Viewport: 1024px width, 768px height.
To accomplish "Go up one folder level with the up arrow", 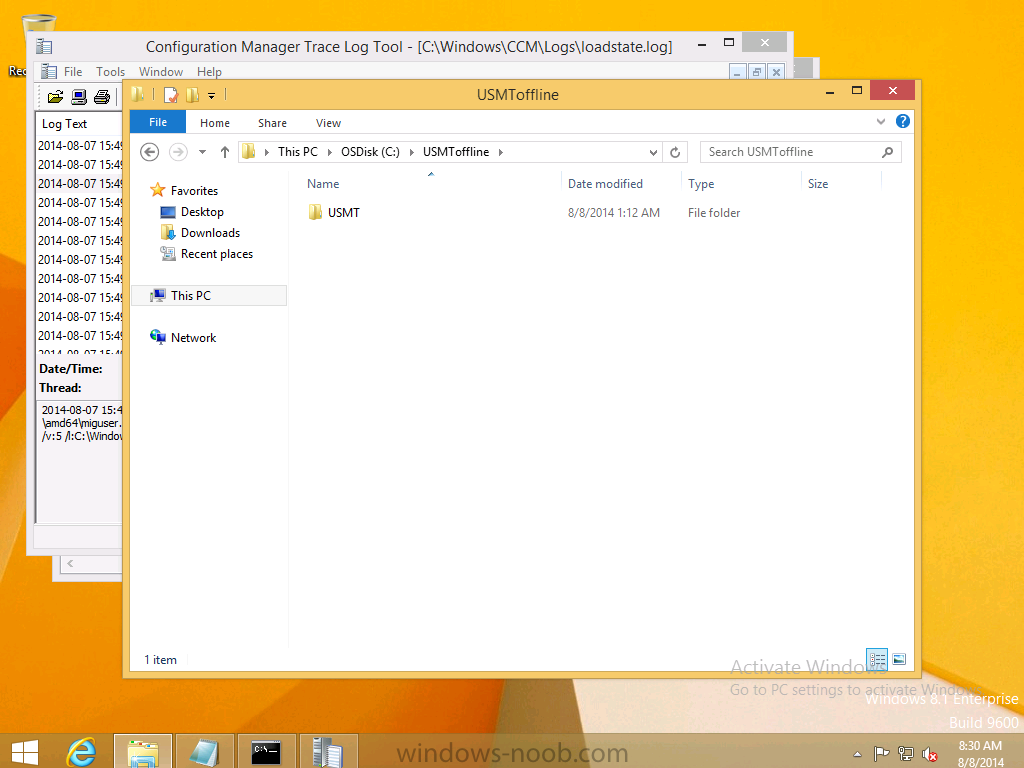I will [x=225, y=152].
